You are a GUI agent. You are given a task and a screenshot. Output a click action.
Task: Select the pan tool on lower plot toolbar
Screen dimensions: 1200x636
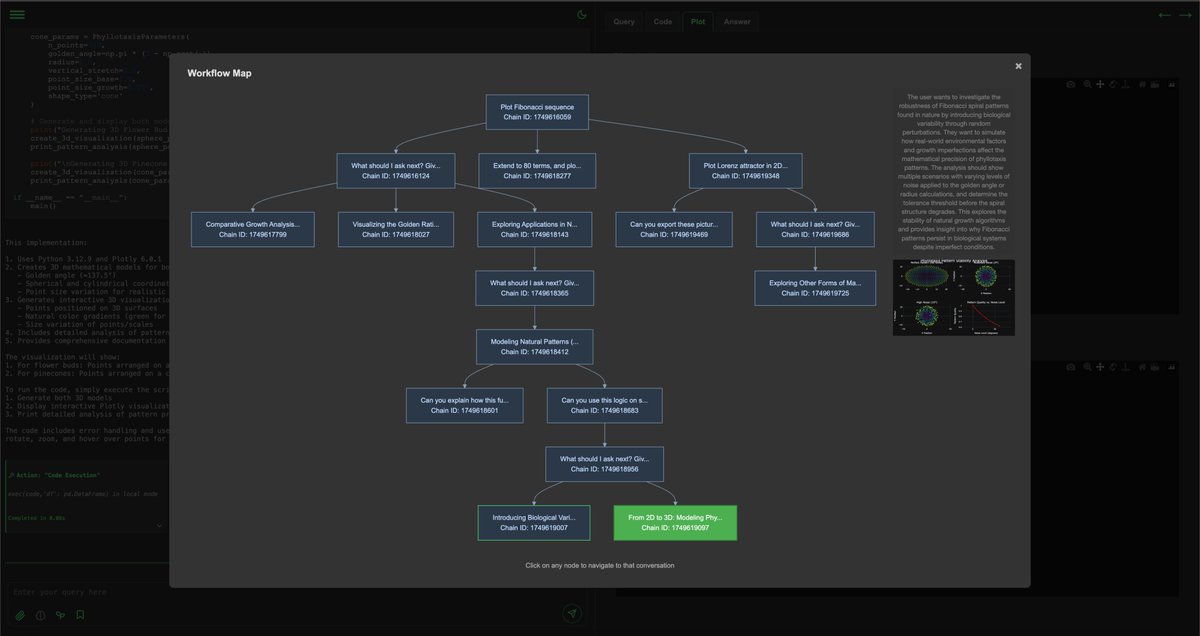point(1100,367)
